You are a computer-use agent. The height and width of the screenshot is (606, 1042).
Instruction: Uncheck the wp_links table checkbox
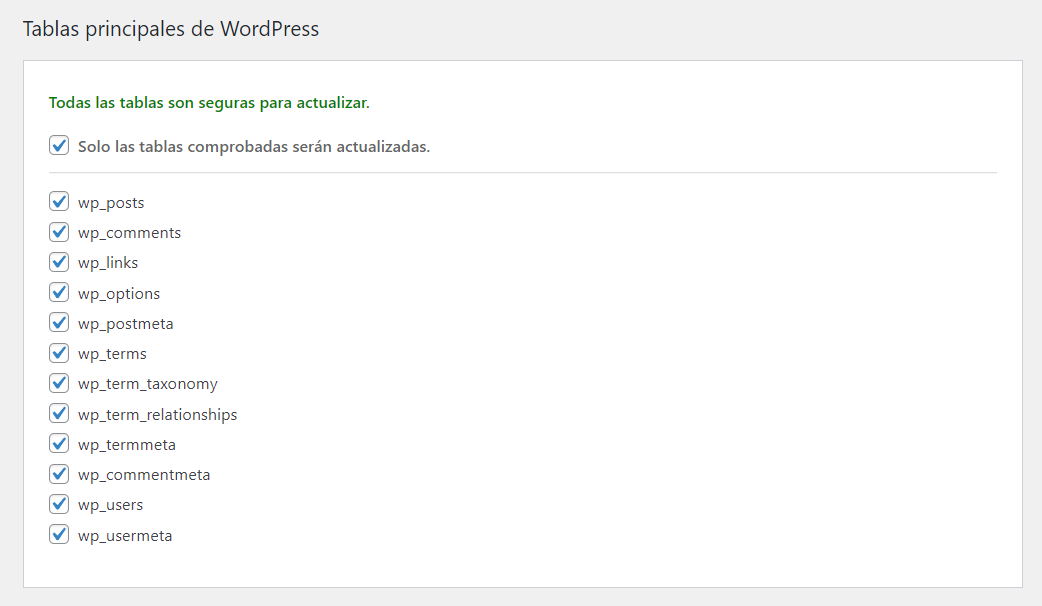pos(59,262)
